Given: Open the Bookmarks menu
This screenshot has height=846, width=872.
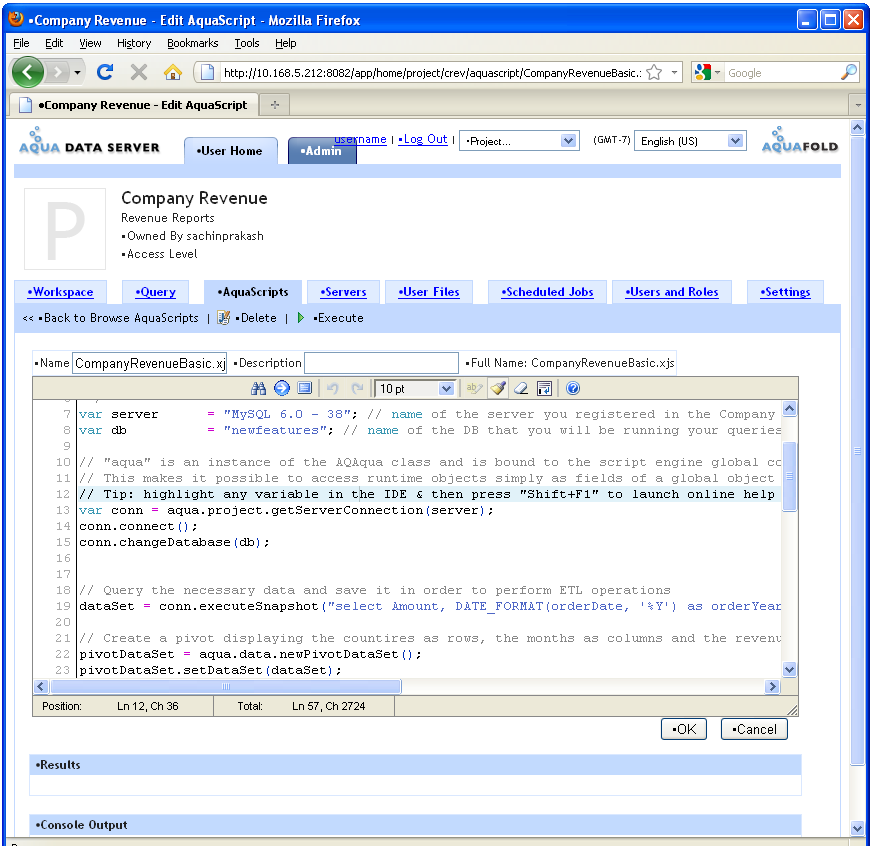Looking at the screenshot, I should [192, 43].
